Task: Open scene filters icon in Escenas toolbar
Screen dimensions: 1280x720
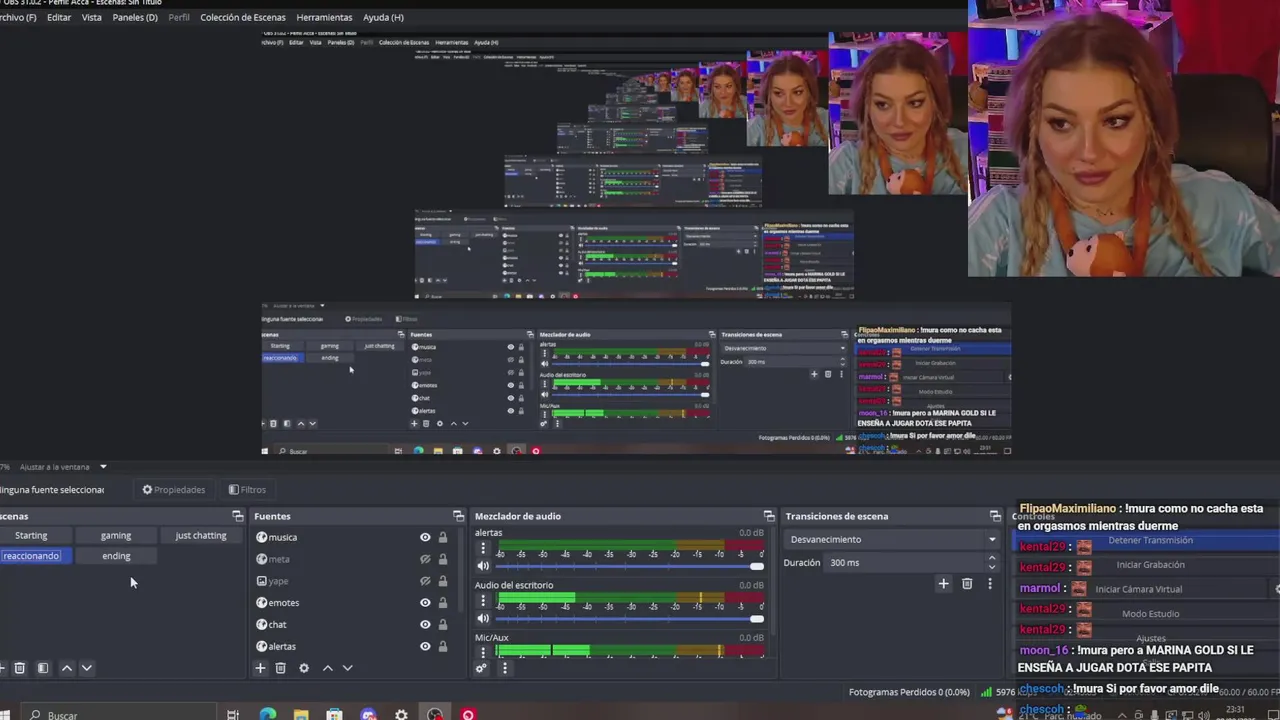Action: tap(43, 668)
